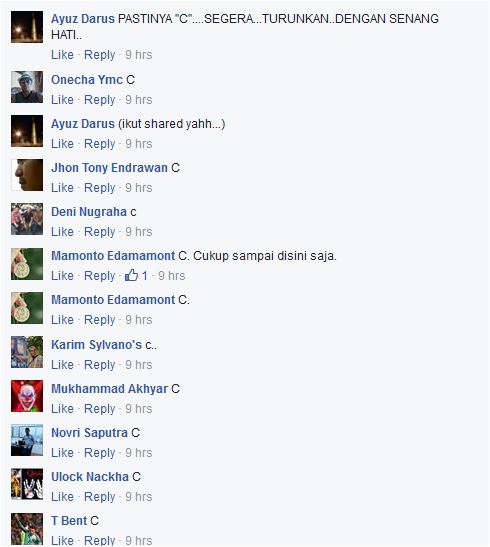Click Jhon Tony Endrawan's profile photo
Image resolution: width=490 pixels, height=547 pixels.
point(27,175)
